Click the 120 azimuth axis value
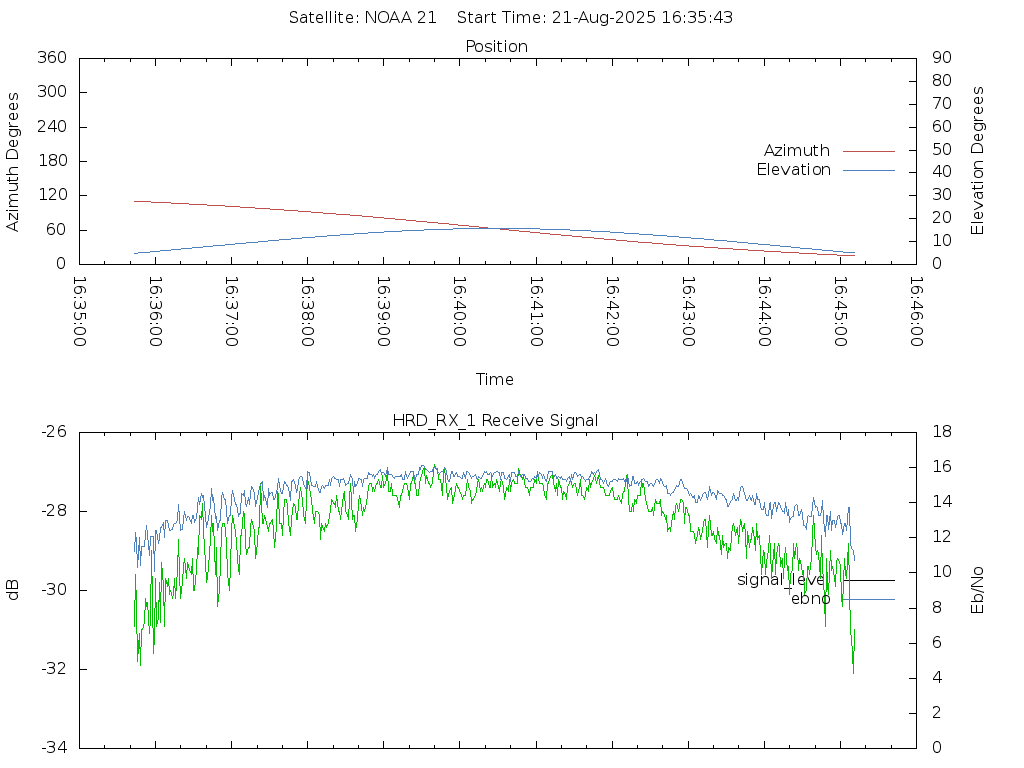 (x=52, y=195)
